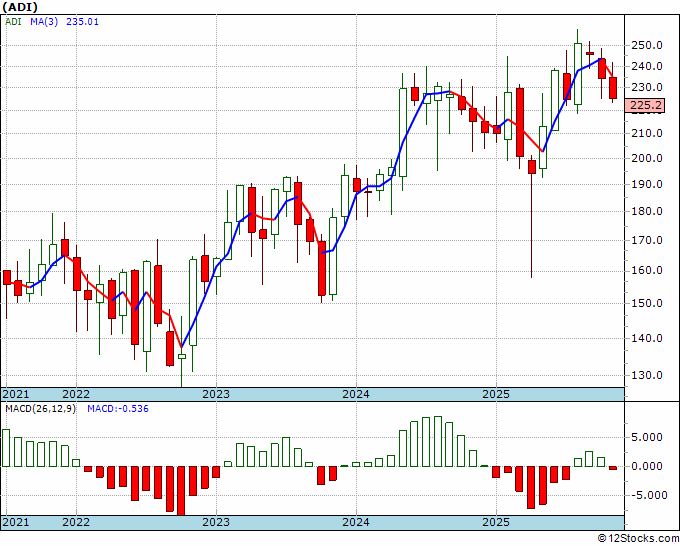This screenshot has width=680, height=546.
Task: Click the (ADI) ticker title
Action: coord(20,7)
